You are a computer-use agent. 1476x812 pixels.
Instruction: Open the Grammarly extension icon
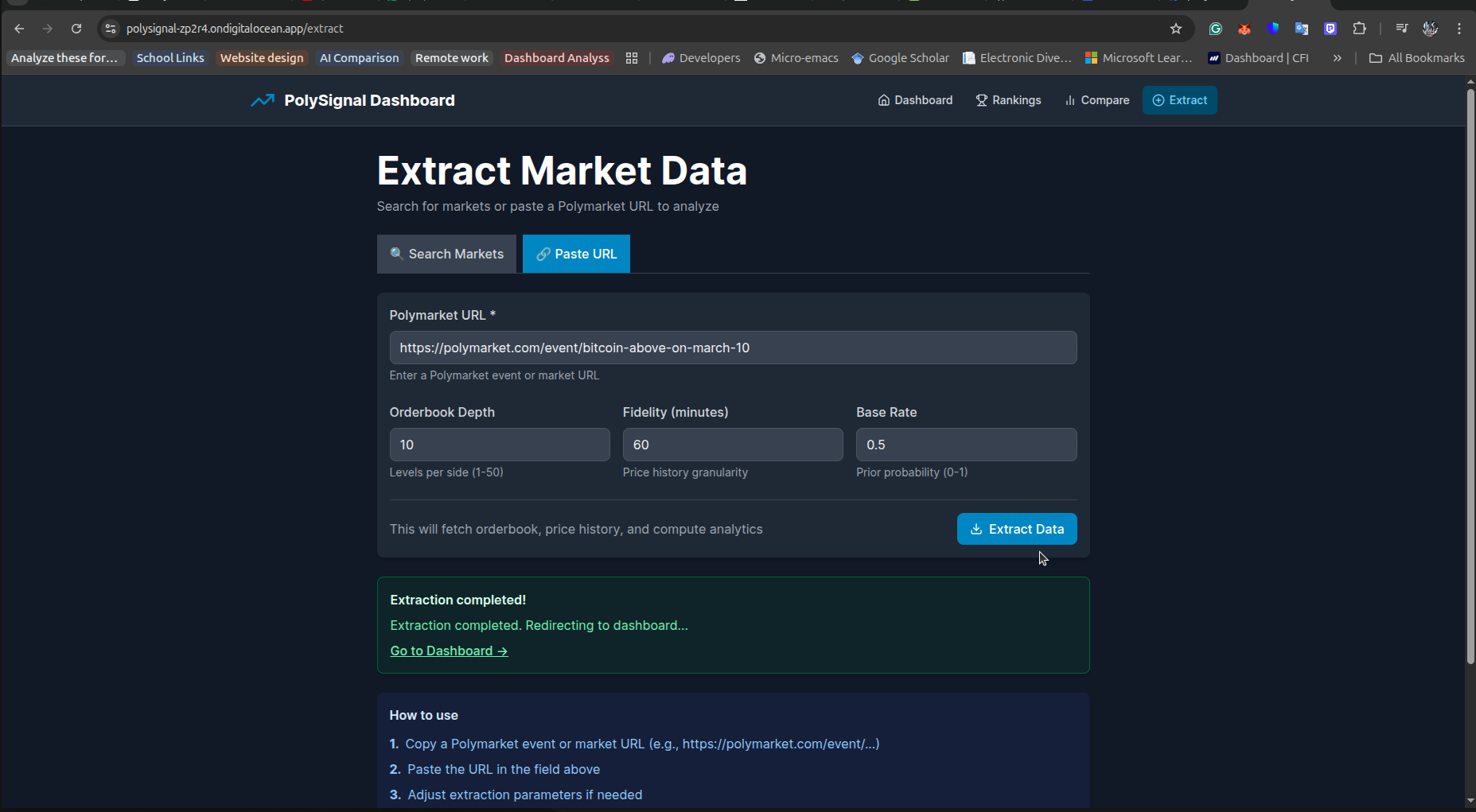coord(1215,29)
